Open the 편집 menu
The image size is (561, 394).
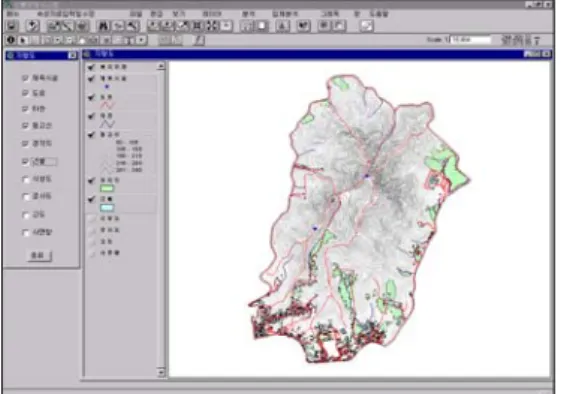pyautogui.click(x=156, y=14)
